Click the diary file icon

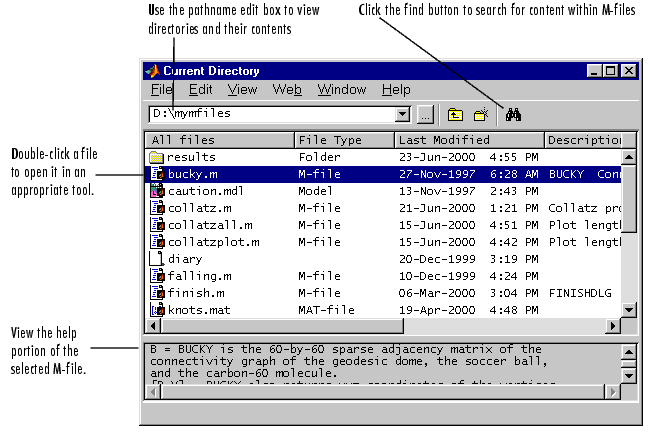tap(156, 259)
